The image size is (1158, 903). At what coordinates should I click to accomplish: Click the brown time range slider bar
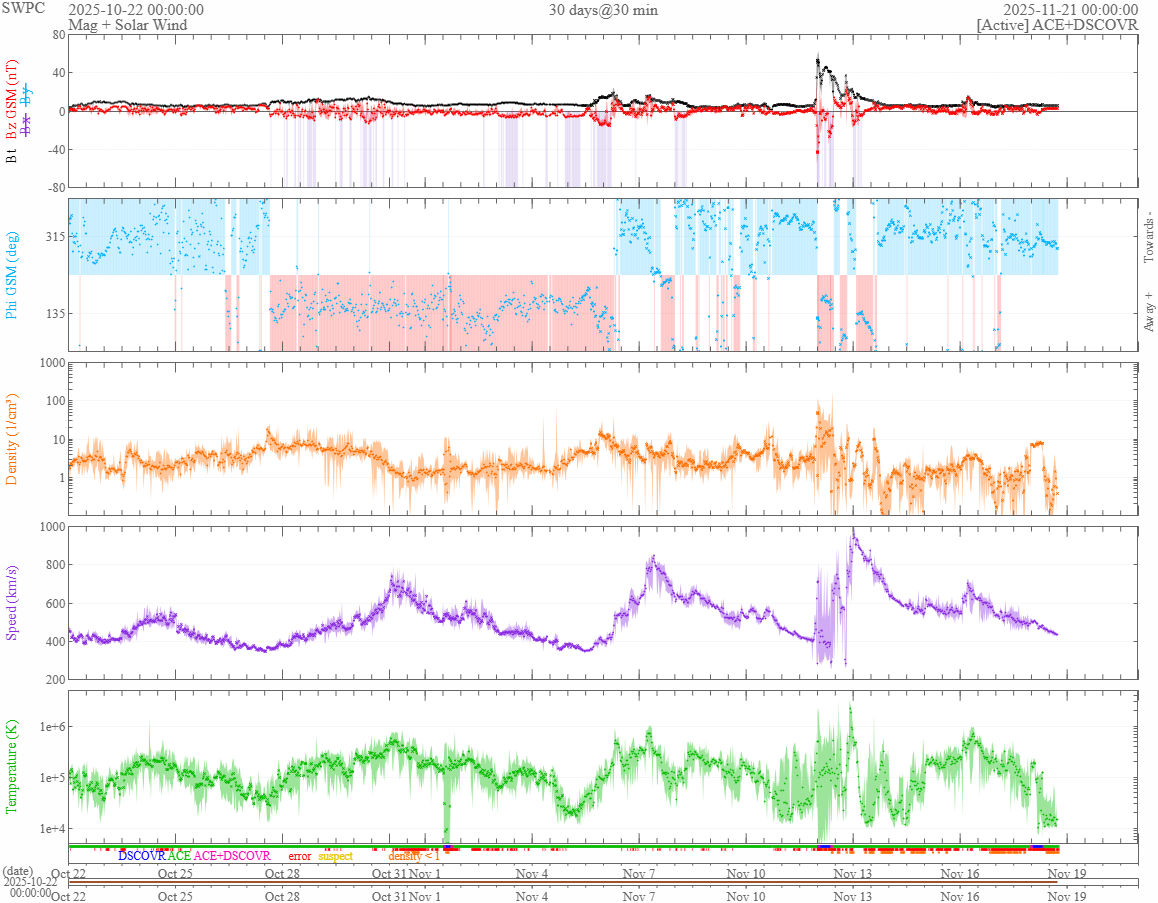[x=563, y=882]
